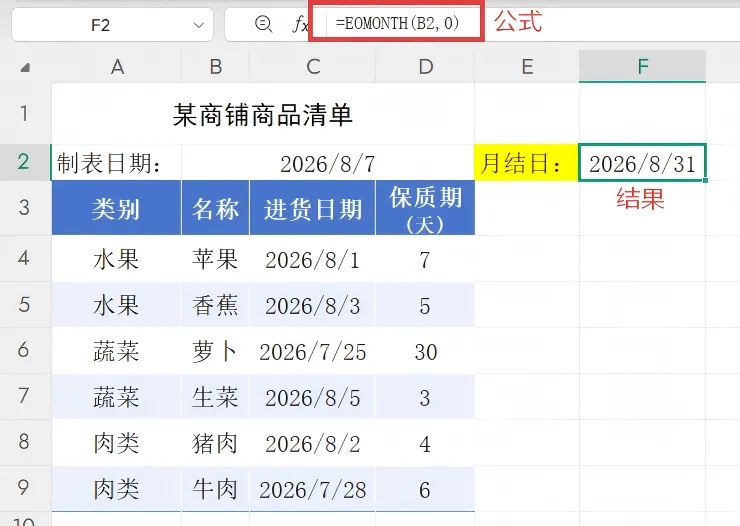Click the title cell 某商铺商品清单
Viewport: 740px width, 526px height.
coord(263,114)
